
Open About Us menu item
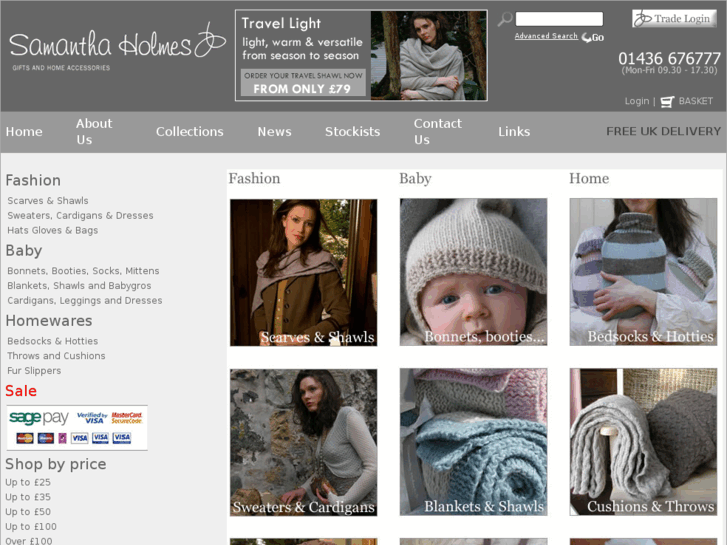pos(94,132)
